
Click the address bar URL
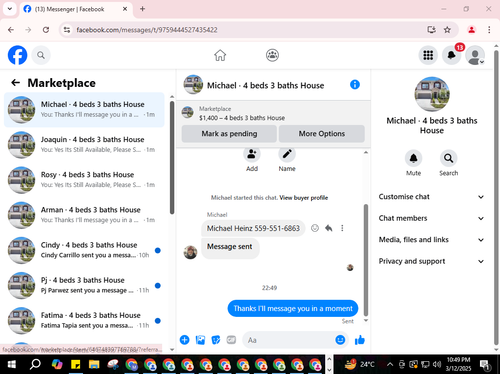(147, 30)
